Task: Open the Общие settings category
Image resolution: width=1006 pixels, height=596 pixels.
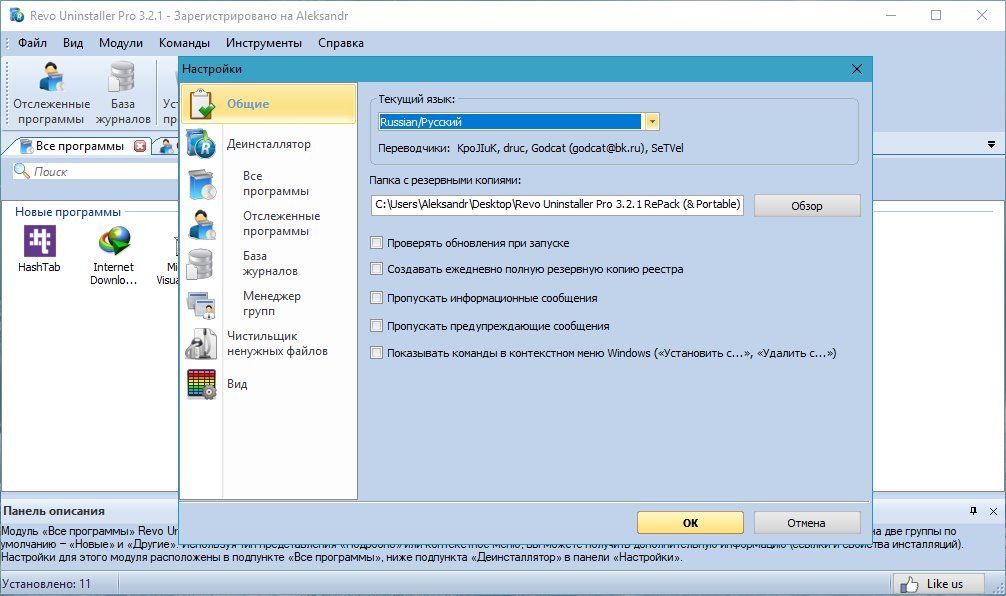Action: (x=268, y=103)
